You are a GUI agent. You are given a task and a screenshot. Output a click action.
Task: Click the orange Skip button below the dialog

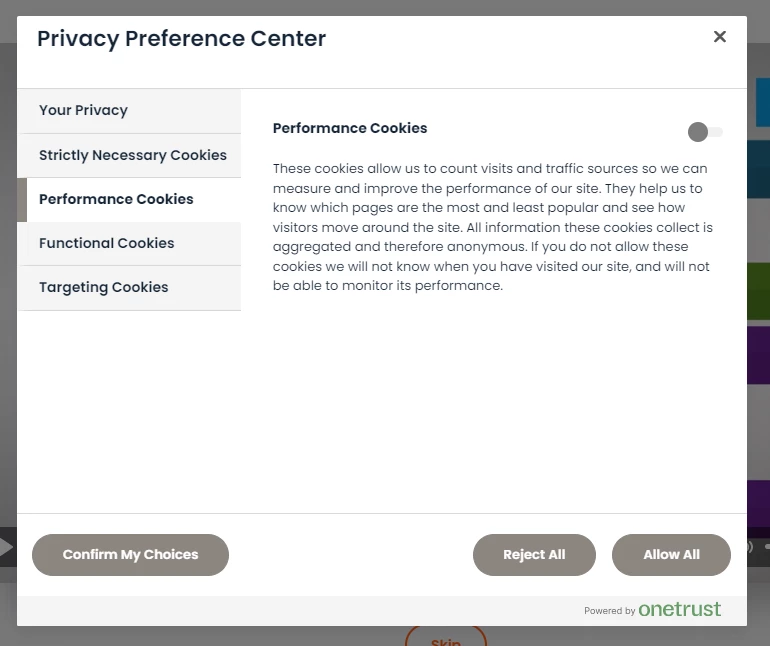[x=445, y=637]
